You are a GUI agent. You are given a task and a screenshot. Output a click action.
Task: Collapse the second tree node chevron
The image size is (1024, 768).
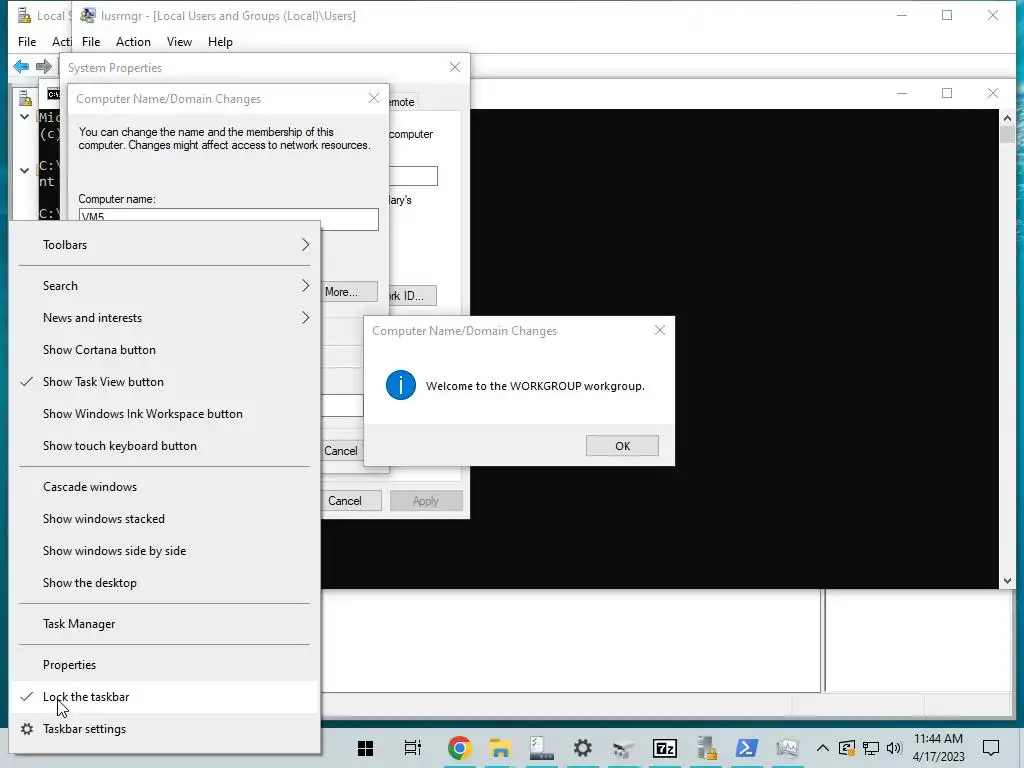point(24,170)
